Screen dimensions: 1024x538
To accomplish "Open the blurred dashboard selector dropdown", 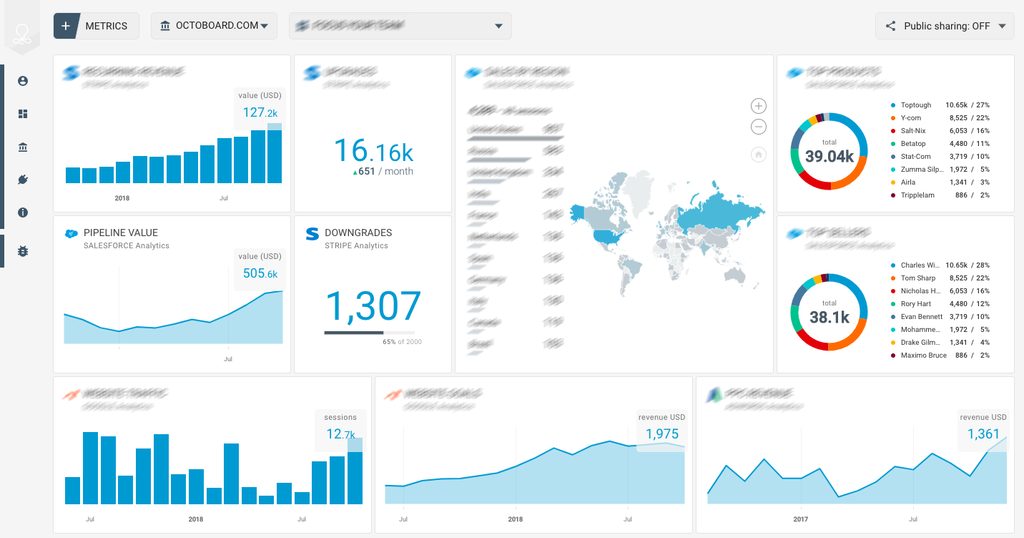I will pos(400,26).
